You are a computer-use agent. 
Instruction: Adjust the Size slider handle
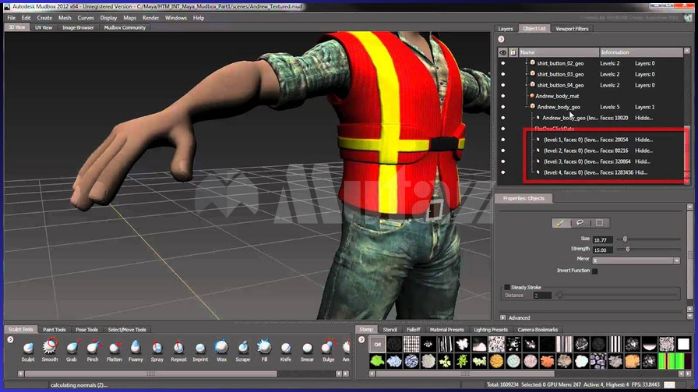click(x=625, y=239)
